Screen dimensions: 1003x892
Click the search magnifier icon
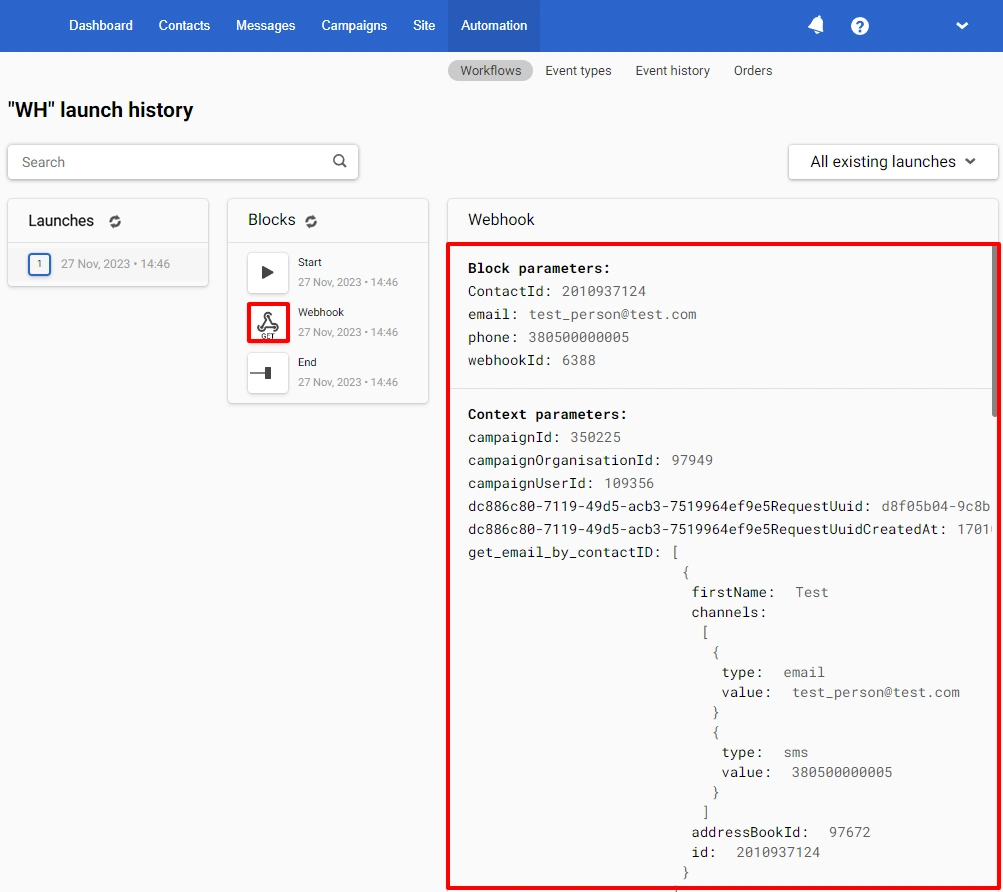(x=340, y=161)
